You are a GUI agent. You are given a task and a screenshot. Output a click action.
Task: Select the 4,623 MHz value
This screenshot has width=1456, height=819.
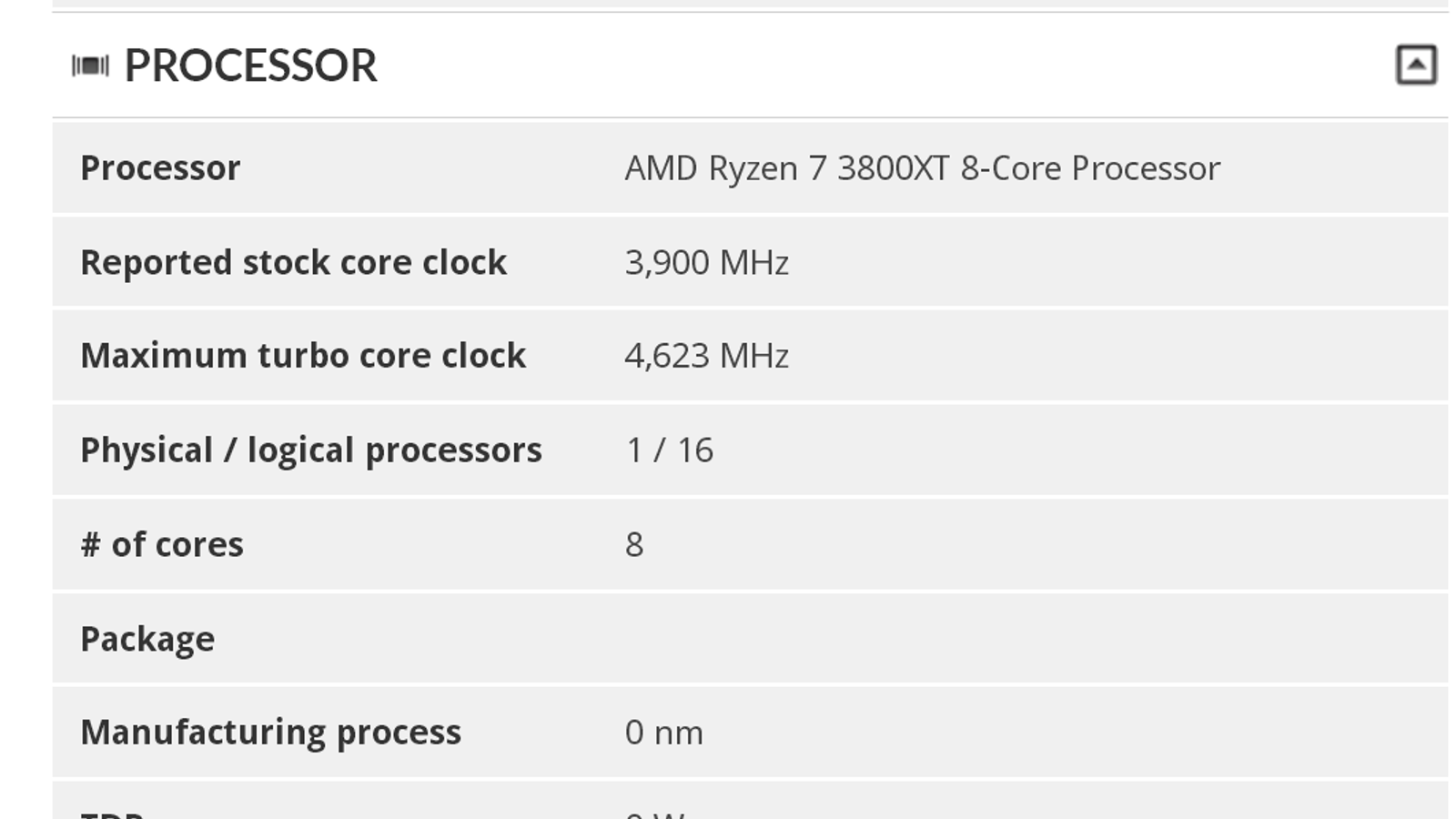[x=706, y=356]
